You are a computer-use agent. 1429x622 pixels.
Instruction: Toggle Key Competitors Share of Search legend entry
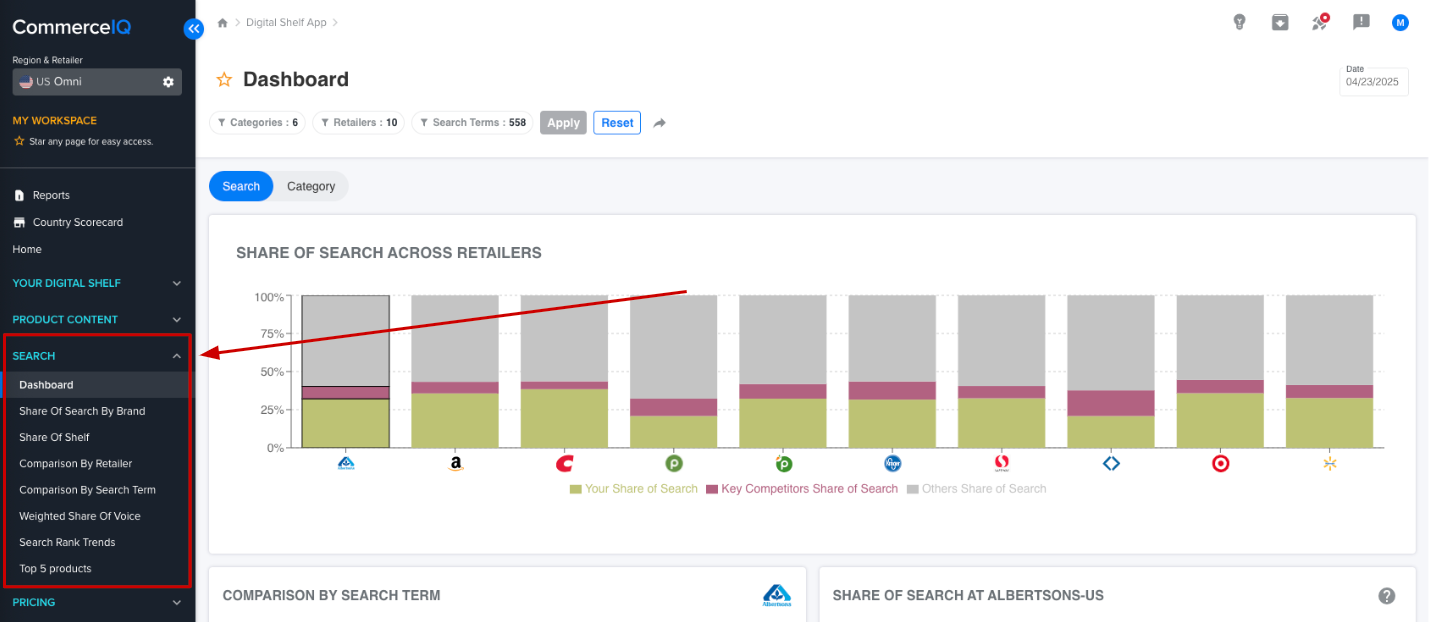click(x=802, y=489)
